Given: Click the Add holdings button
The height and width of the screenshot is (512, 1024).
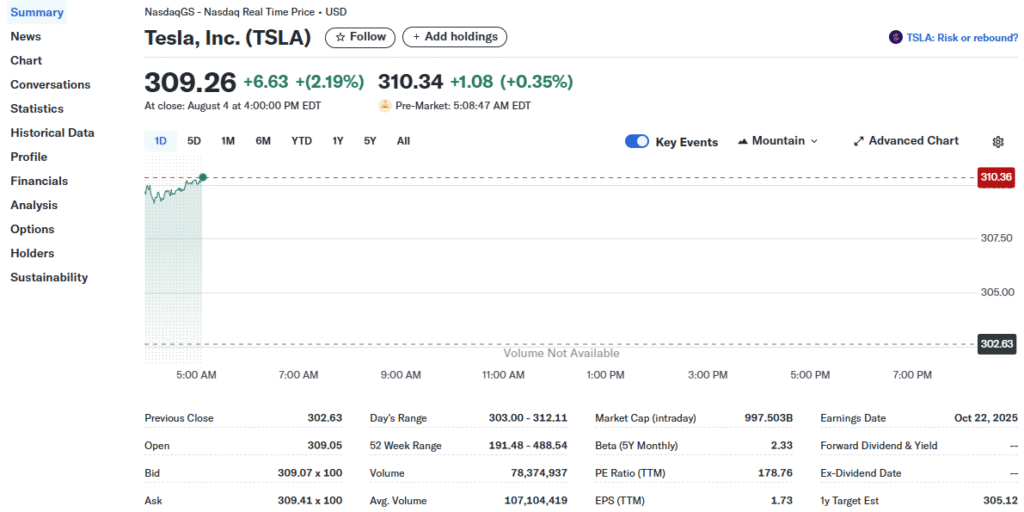Looking at the screenshot, I should pyautogui.click(x=455, y=37).
